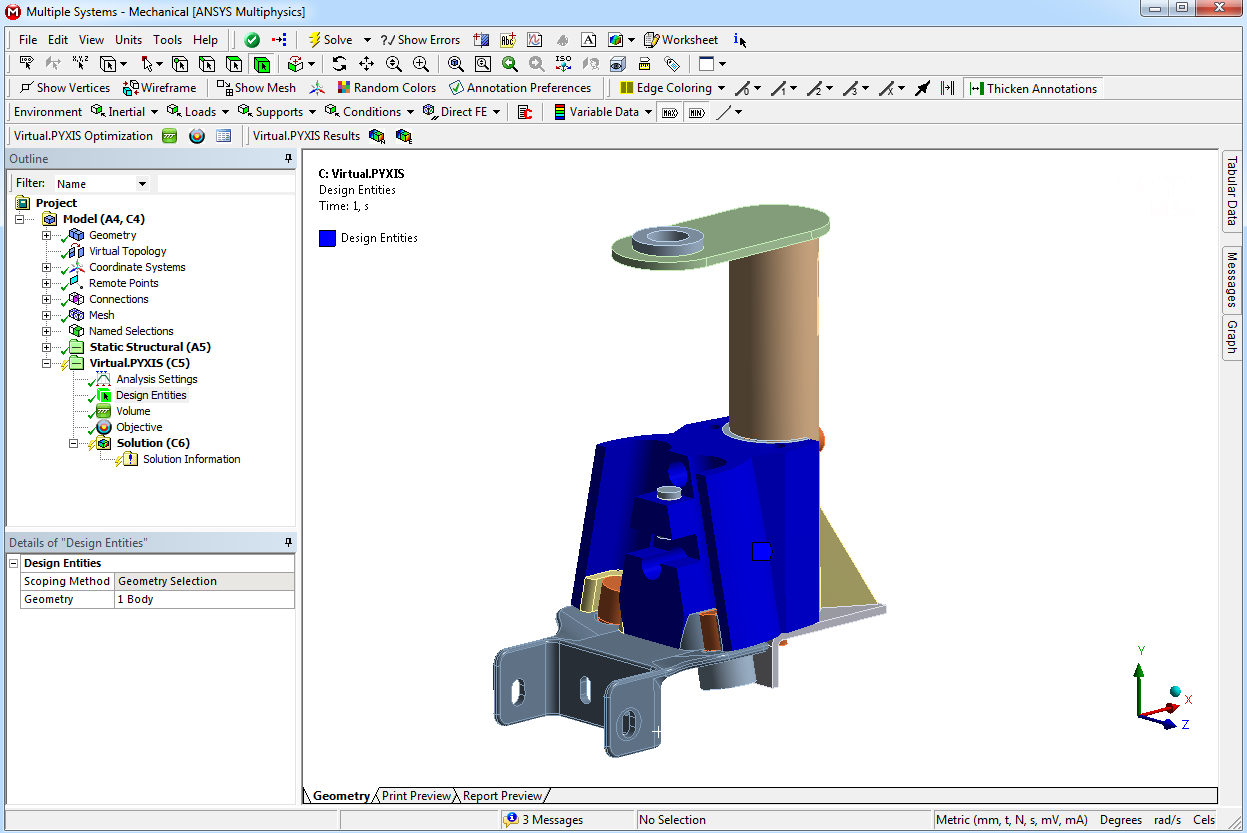Click the blue Design Entities legend swatch
The width and height of the screenshot is (1247, 833).
tap(327, 238)
